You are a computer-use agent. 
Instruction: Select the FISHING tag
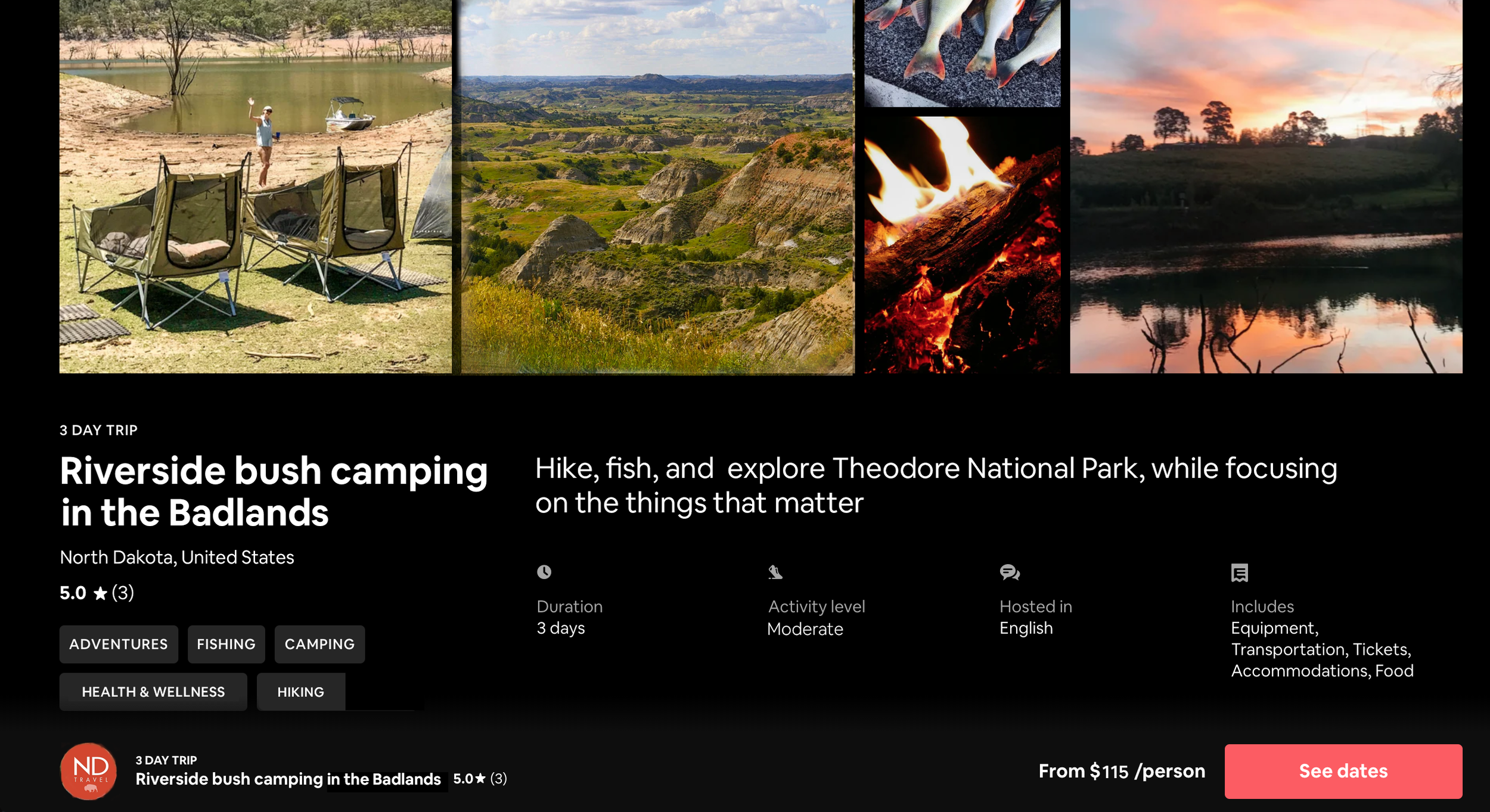[x=226, y=644]
